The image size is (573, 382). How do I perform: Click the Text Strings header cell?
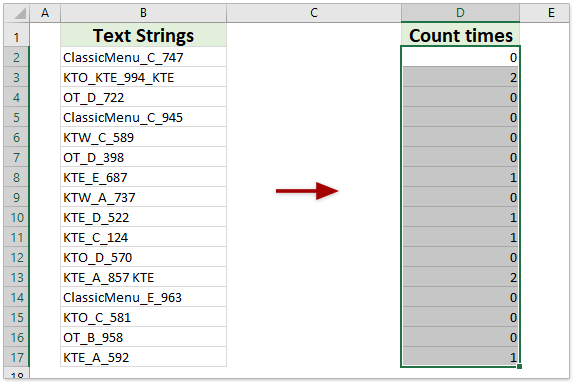(x=143, y=35)
